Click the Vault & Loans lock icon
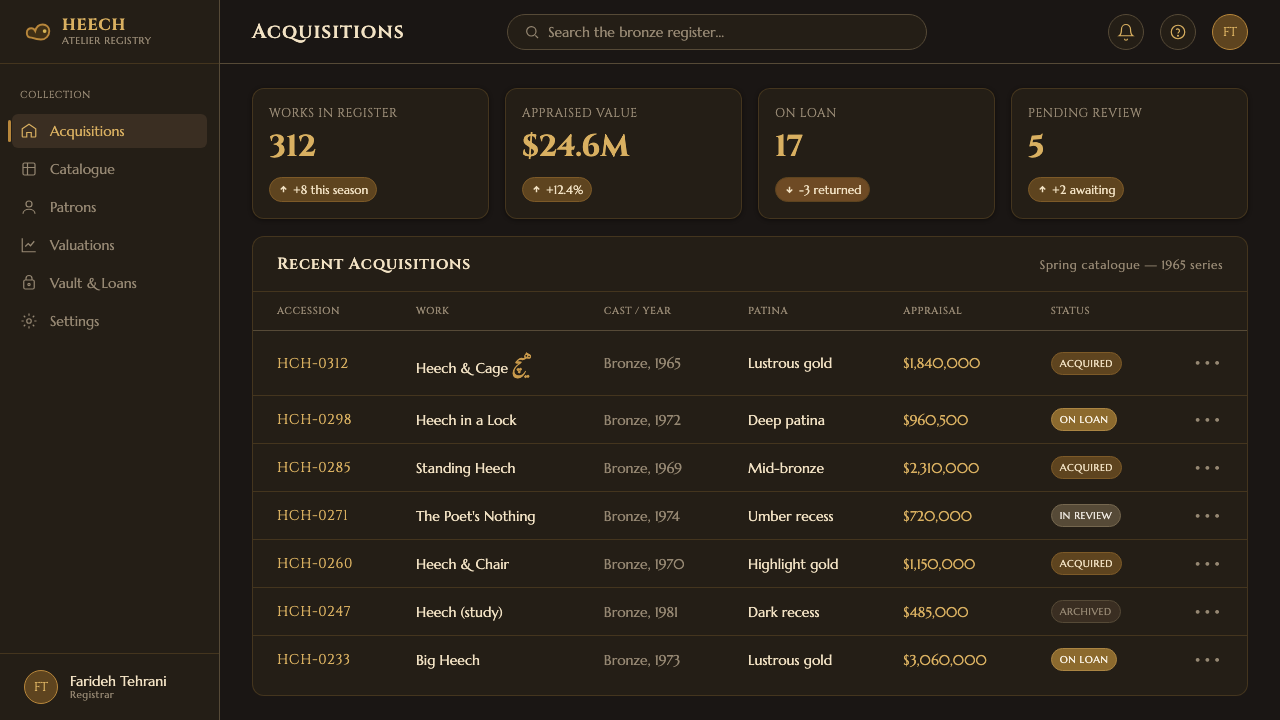This screenshot has height=720, width=1280. coord(29,283)
